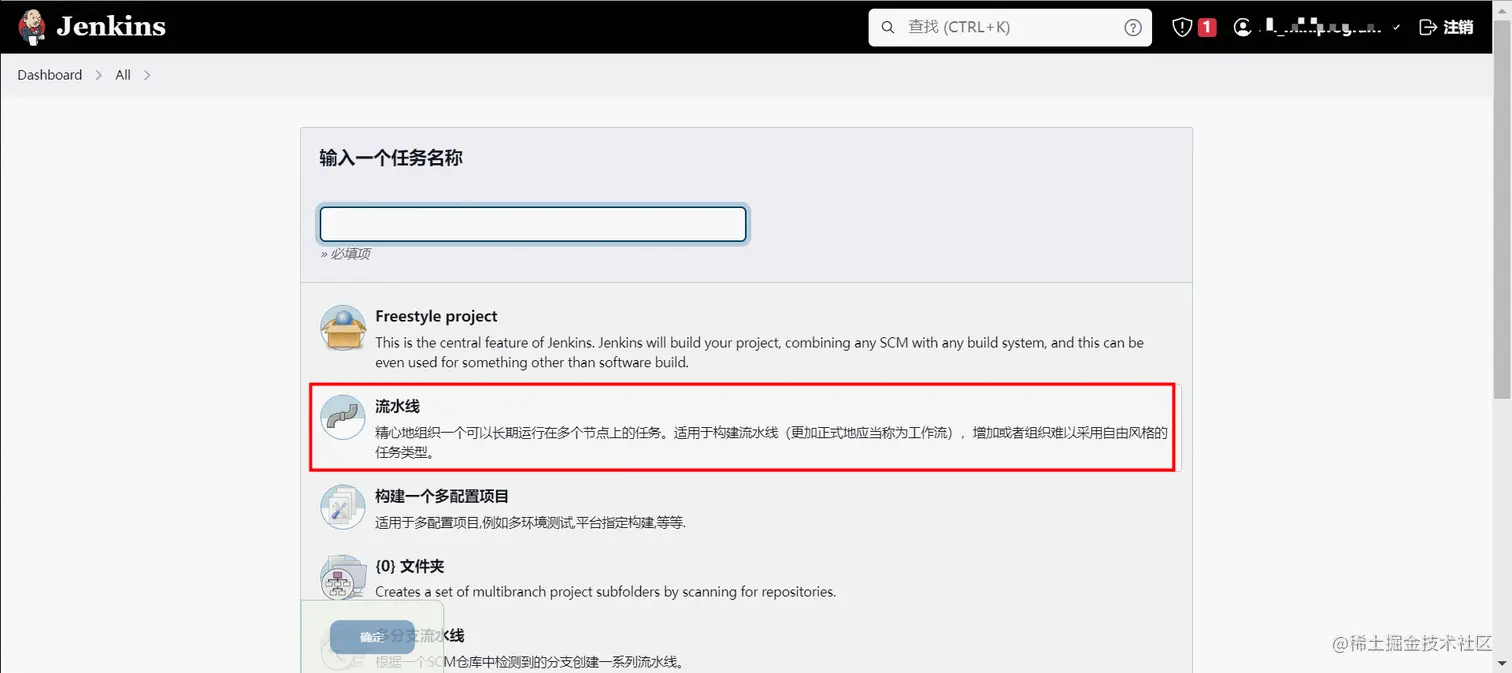This screenshot has width=1512, height=673.
Task: Click the task name input field
Action: [x=533, y=224]
